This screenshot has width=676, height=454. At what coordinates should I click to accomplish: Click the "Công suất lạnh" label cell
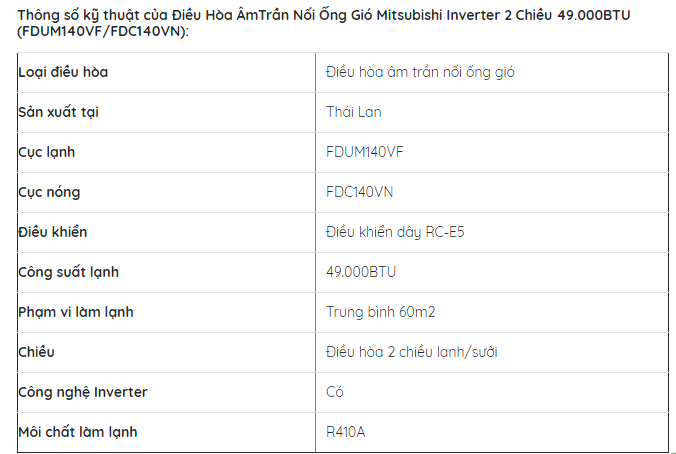(69, 272)
